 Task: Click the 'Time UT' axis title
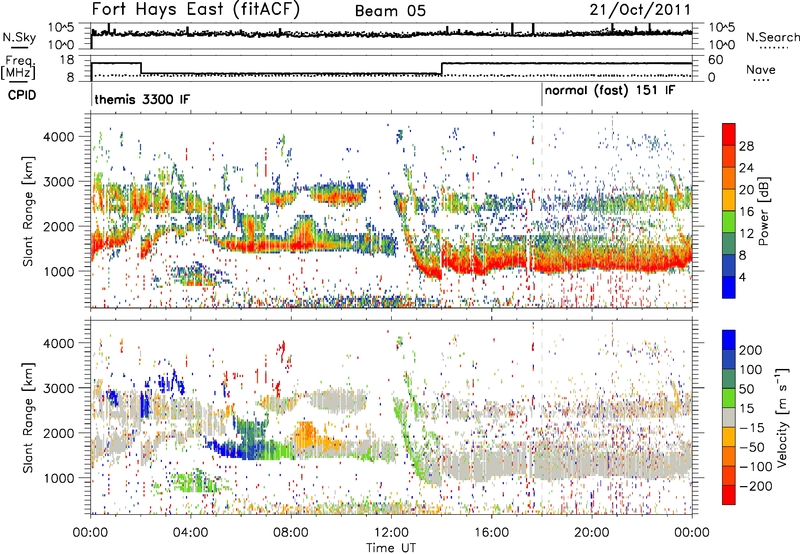click(x=391, y=548)
